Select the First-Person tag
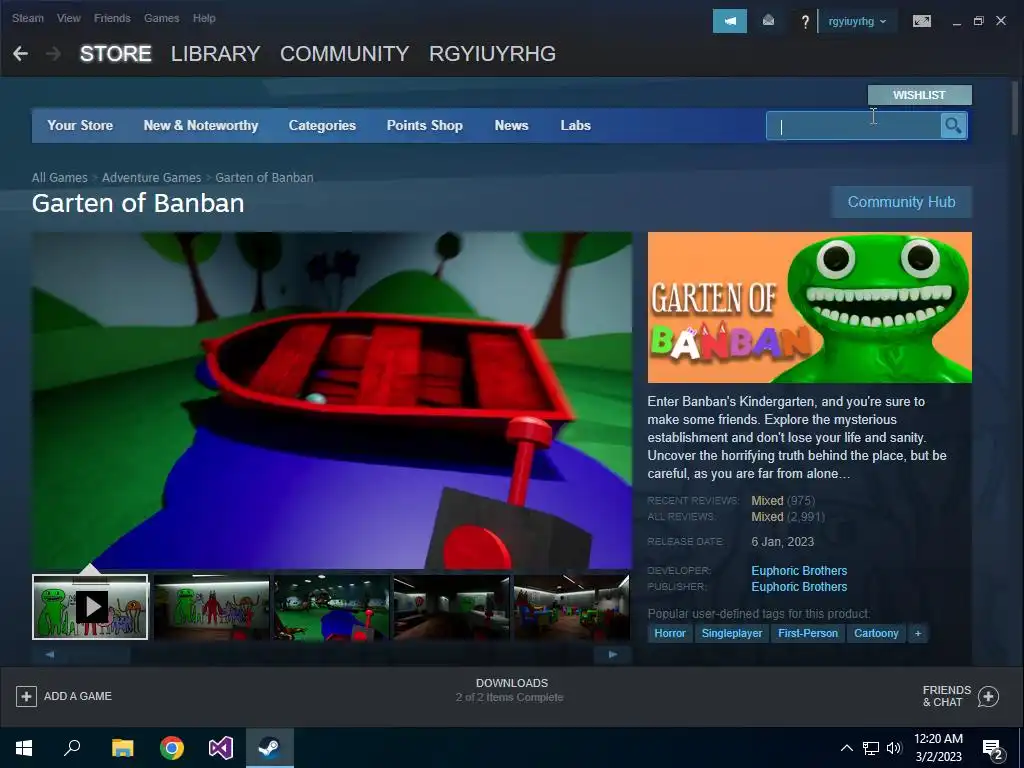The image size is (1024, 768). (807, 633)
